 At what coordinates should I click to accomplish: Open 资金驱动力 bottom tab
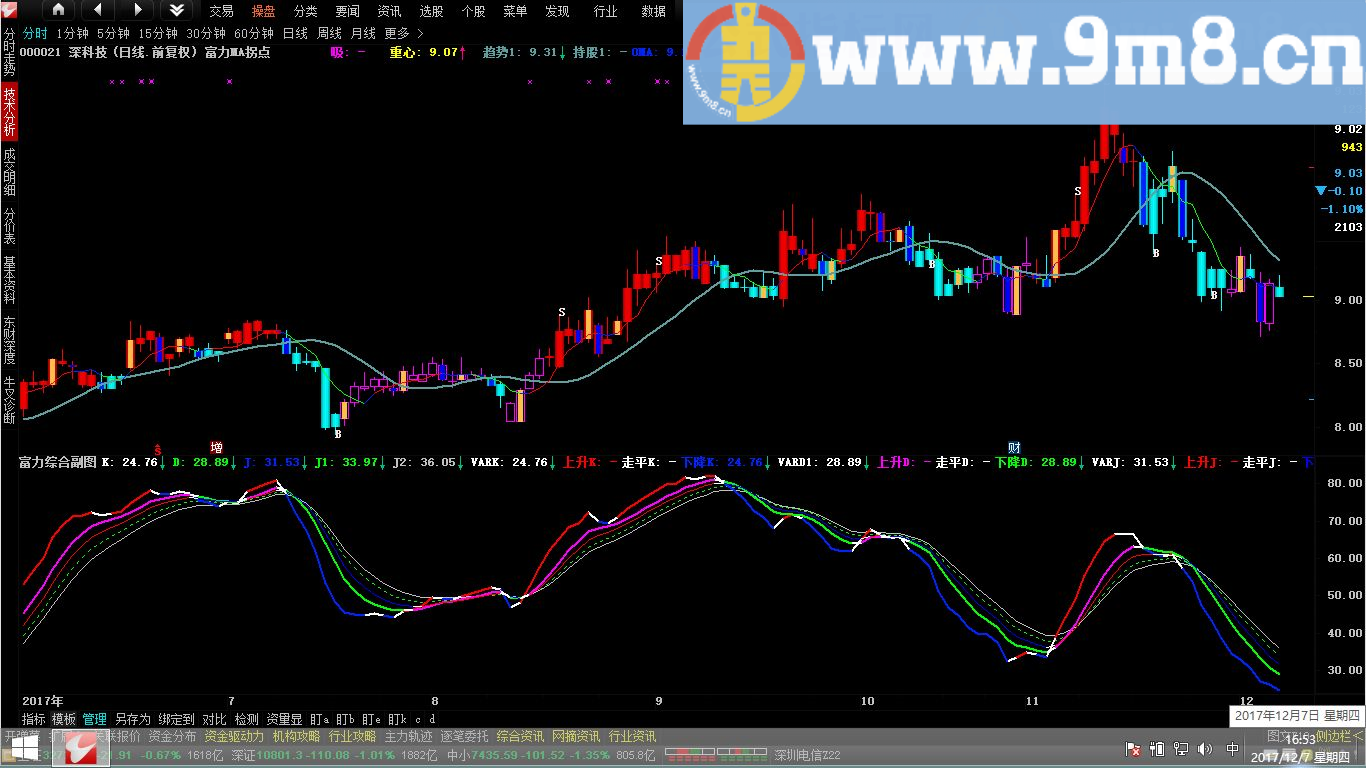[x=234, y=736]
